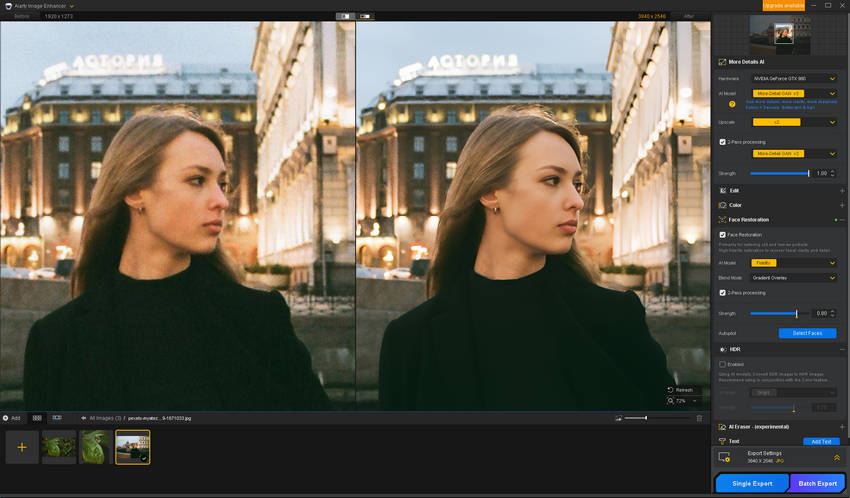The width and height of the screenshot is (850, 498).
Task: Adjust the More Details Strength slider
Action: 780,173
